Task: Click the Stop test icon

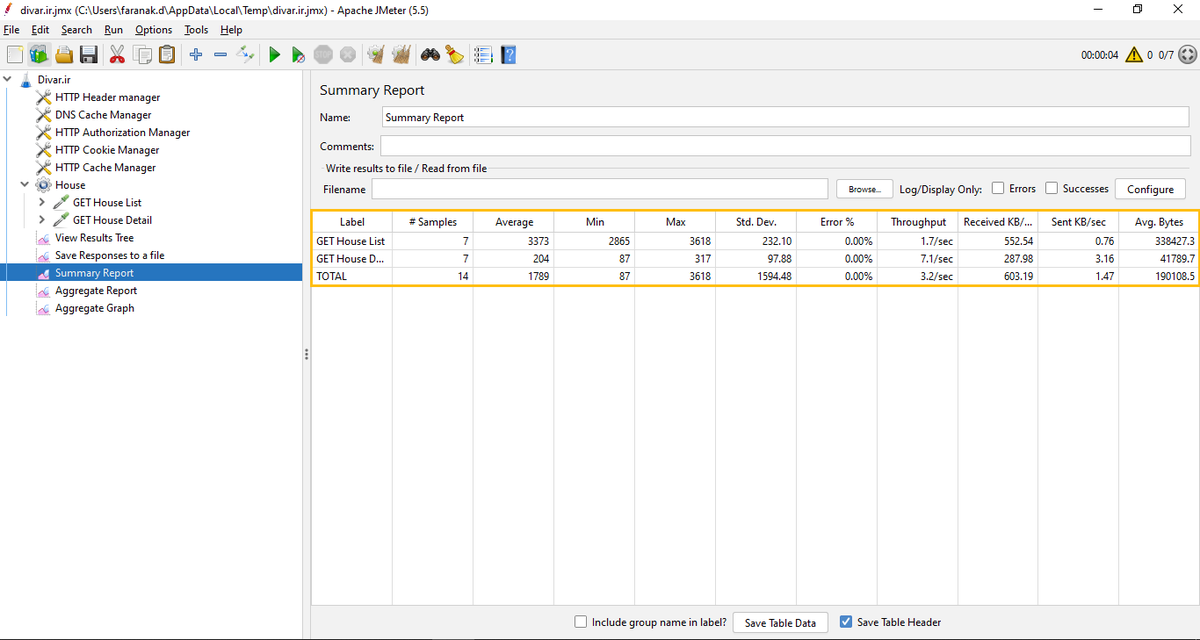Action: [x=323, y=55]
